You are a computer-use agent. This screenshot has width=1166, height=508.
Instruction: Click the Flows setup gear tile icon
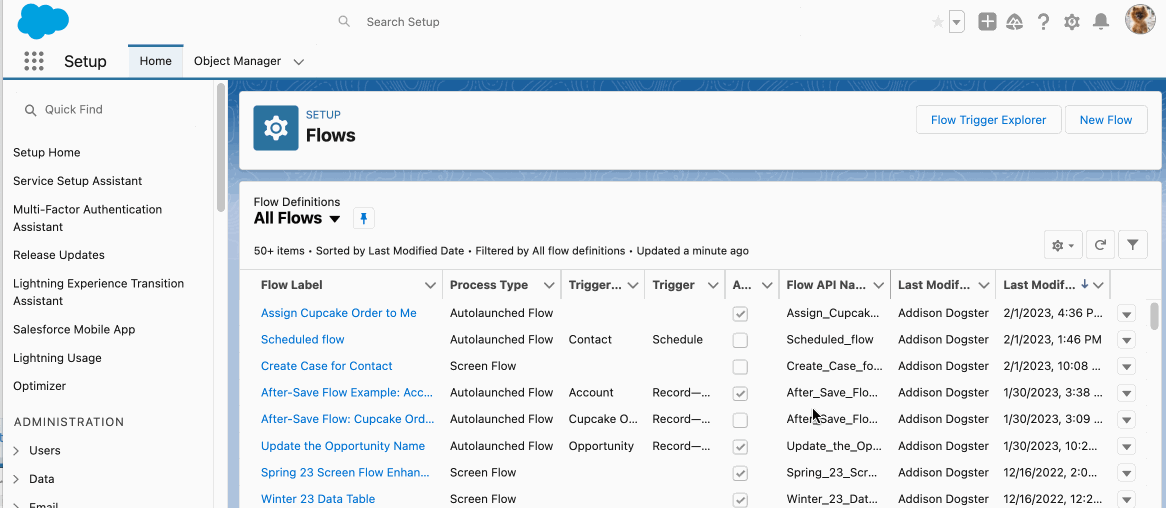click(x=276, y=128)
